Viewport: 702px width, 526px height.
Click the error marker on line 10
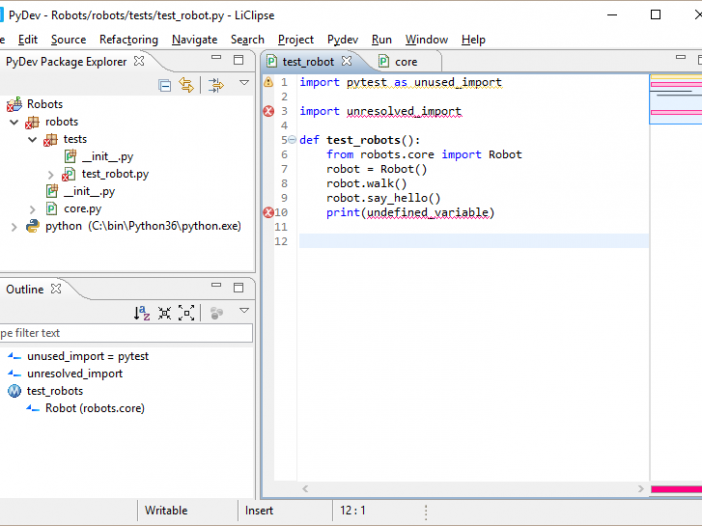[268, 212]
